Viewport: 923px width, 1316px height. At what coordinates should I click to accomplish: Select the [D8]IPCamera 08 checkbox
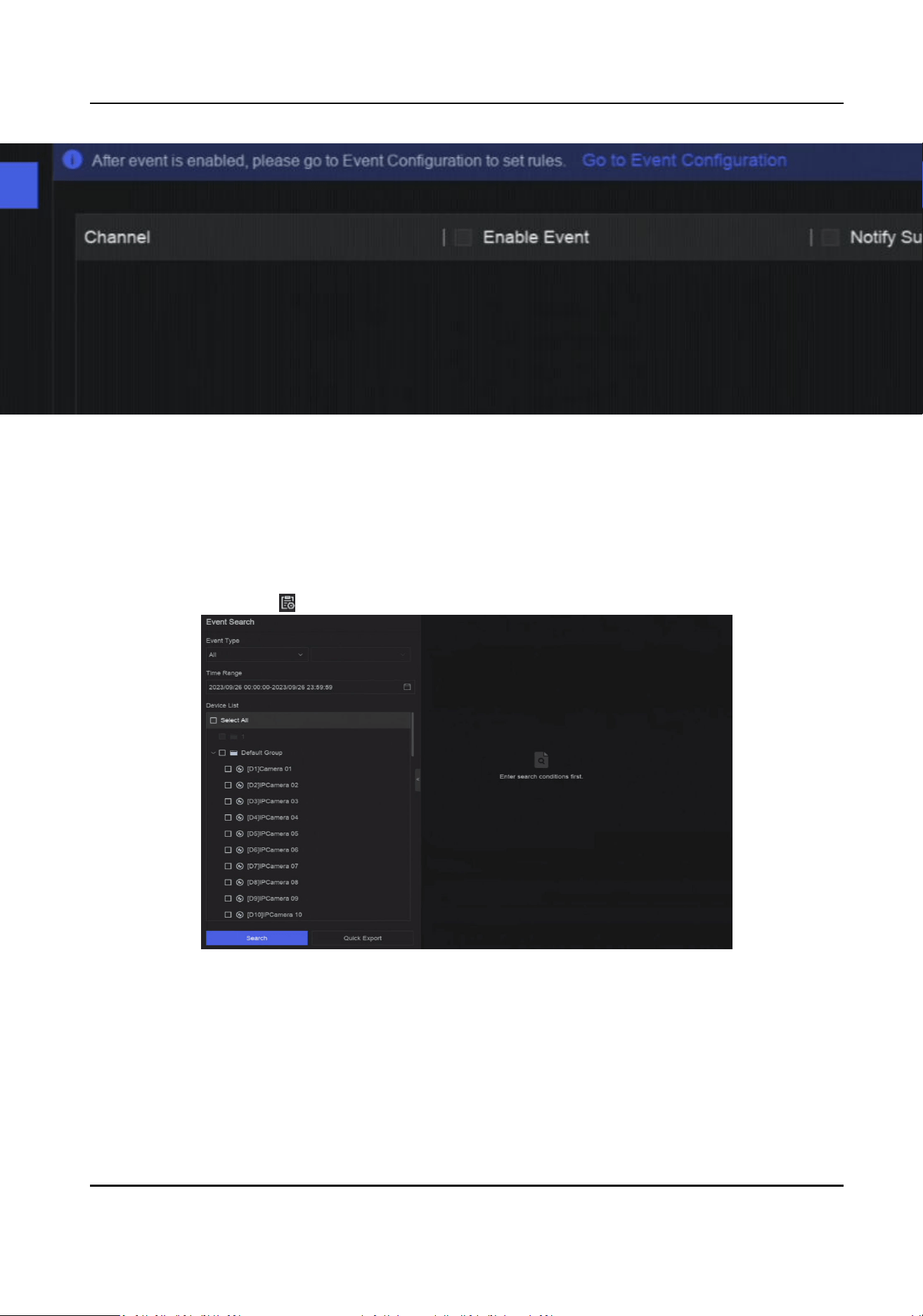click(x=228, y=882)
